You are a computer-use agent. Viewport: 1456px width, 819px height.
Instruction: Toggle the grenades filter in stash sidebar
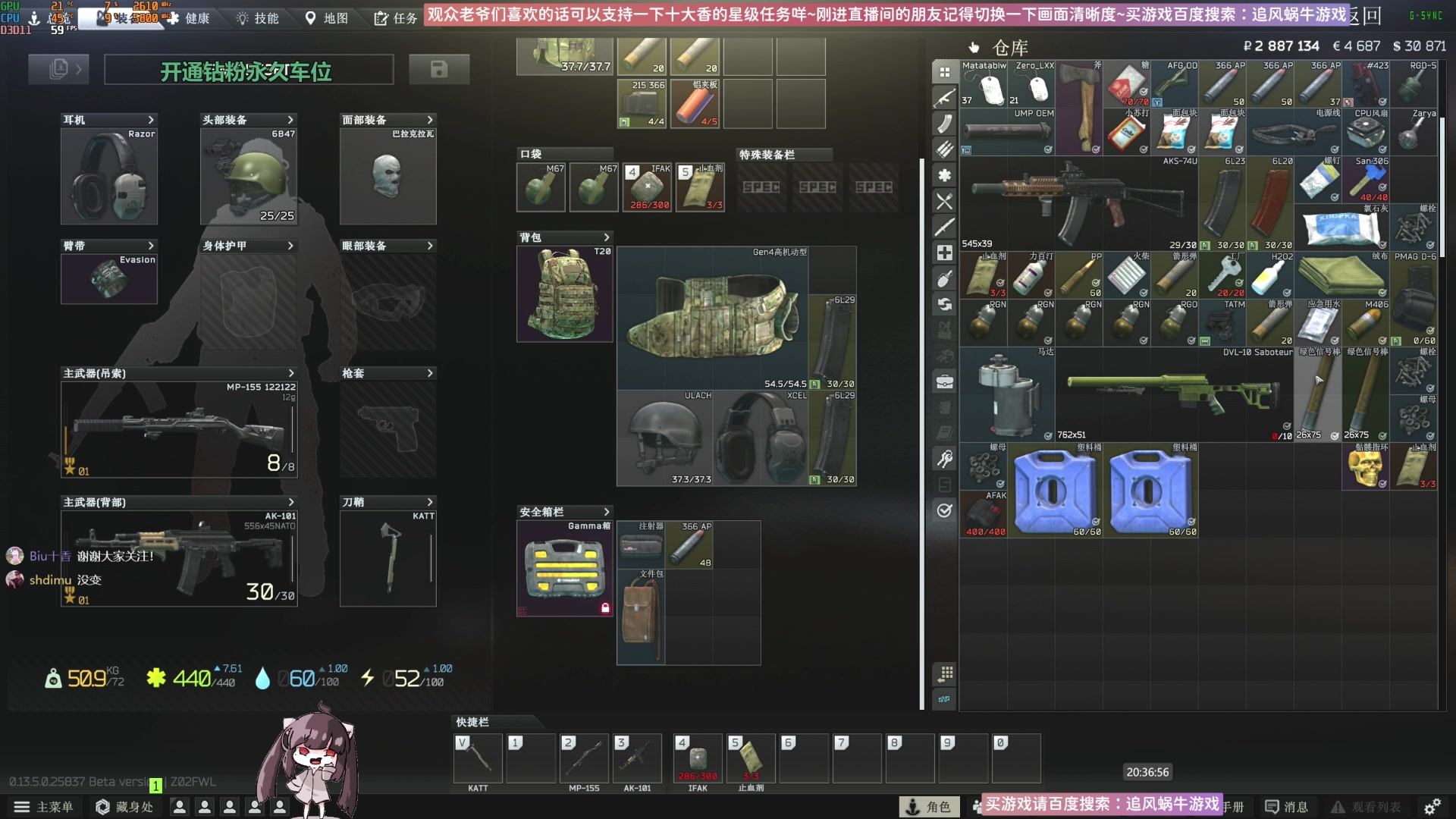[x=944, y=278]
